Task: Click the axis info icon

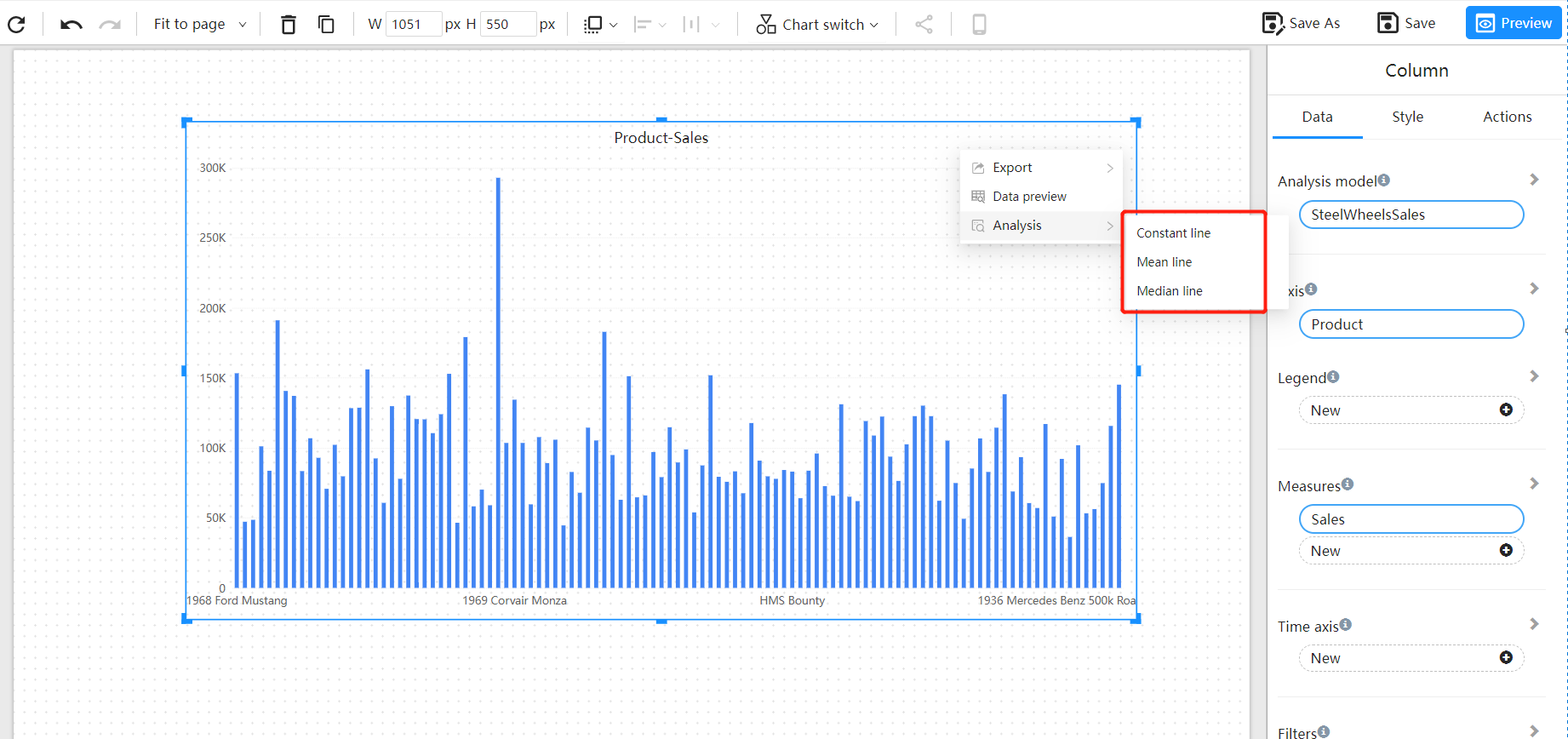Action: pos(1311,289)
